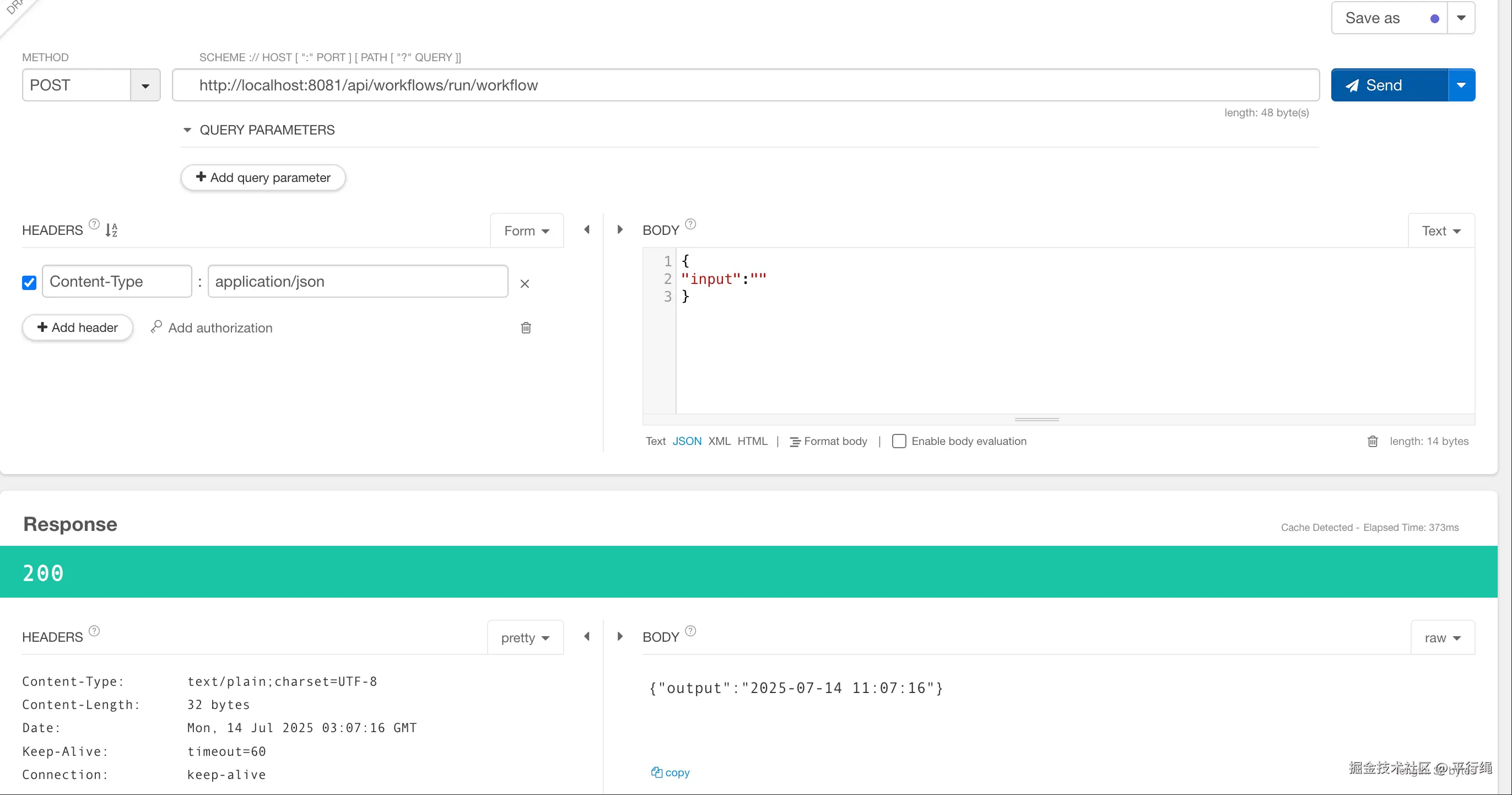Click Add query parameter button
This screenshot has height=795, width=1512.
[263, 178]
